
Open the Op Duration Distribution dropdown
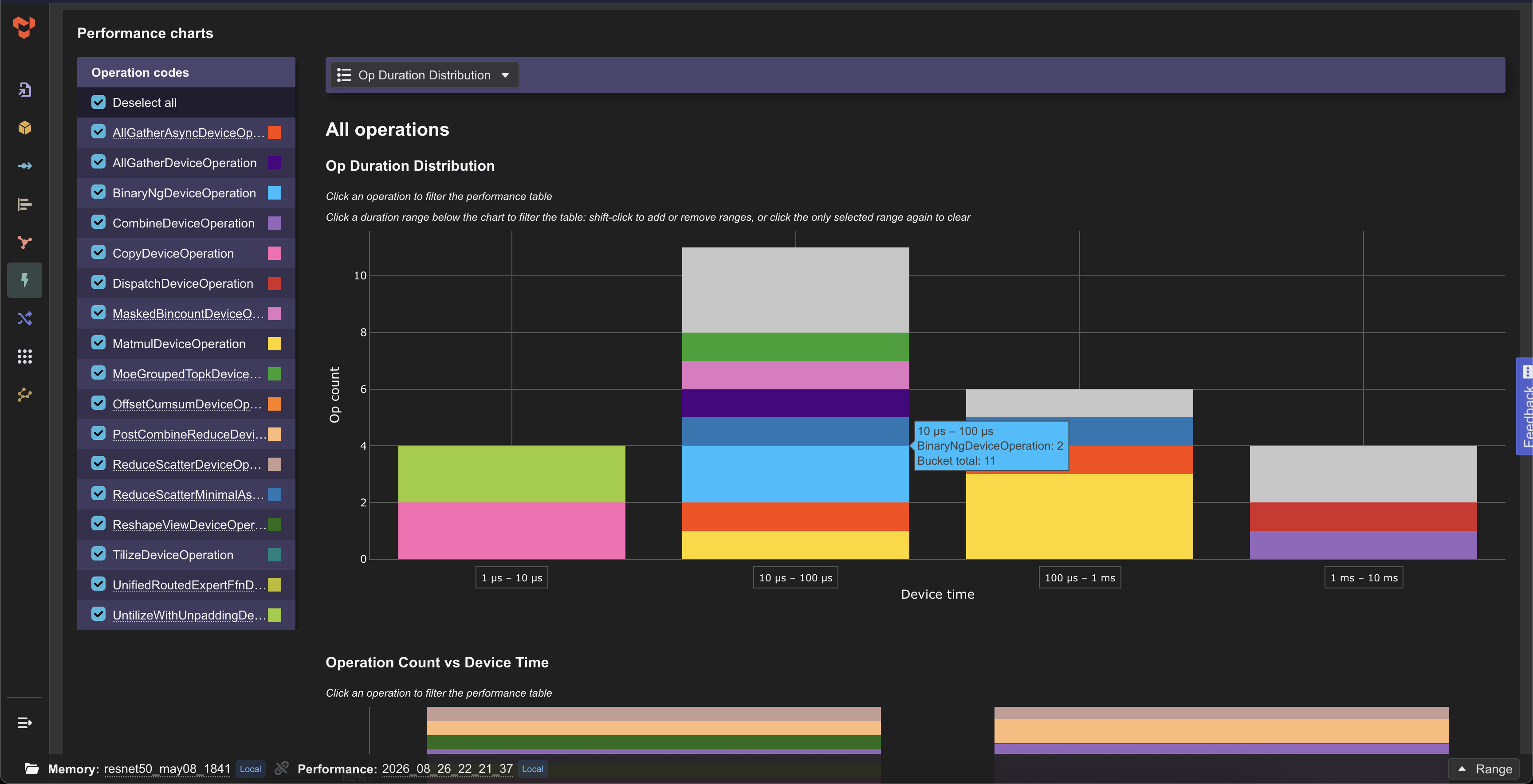coord(425,75)
